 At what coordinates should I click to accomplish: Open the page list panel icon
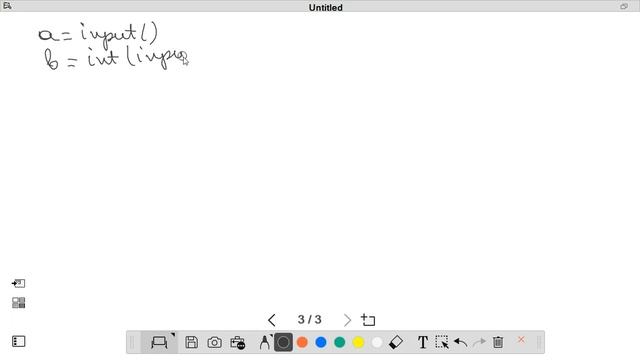tap(18, 341)
